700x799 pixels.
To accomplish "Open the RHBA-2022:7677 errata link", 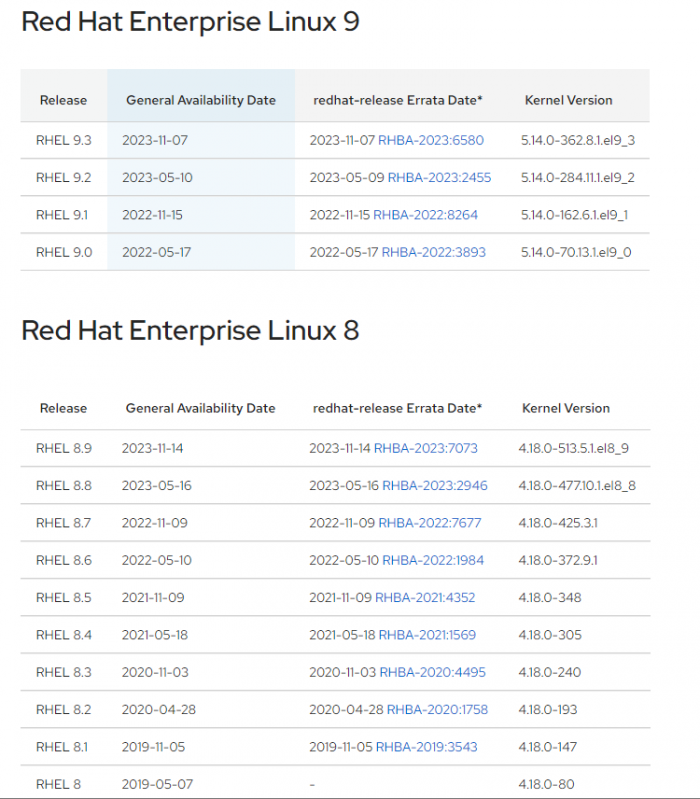I will 430,523.
